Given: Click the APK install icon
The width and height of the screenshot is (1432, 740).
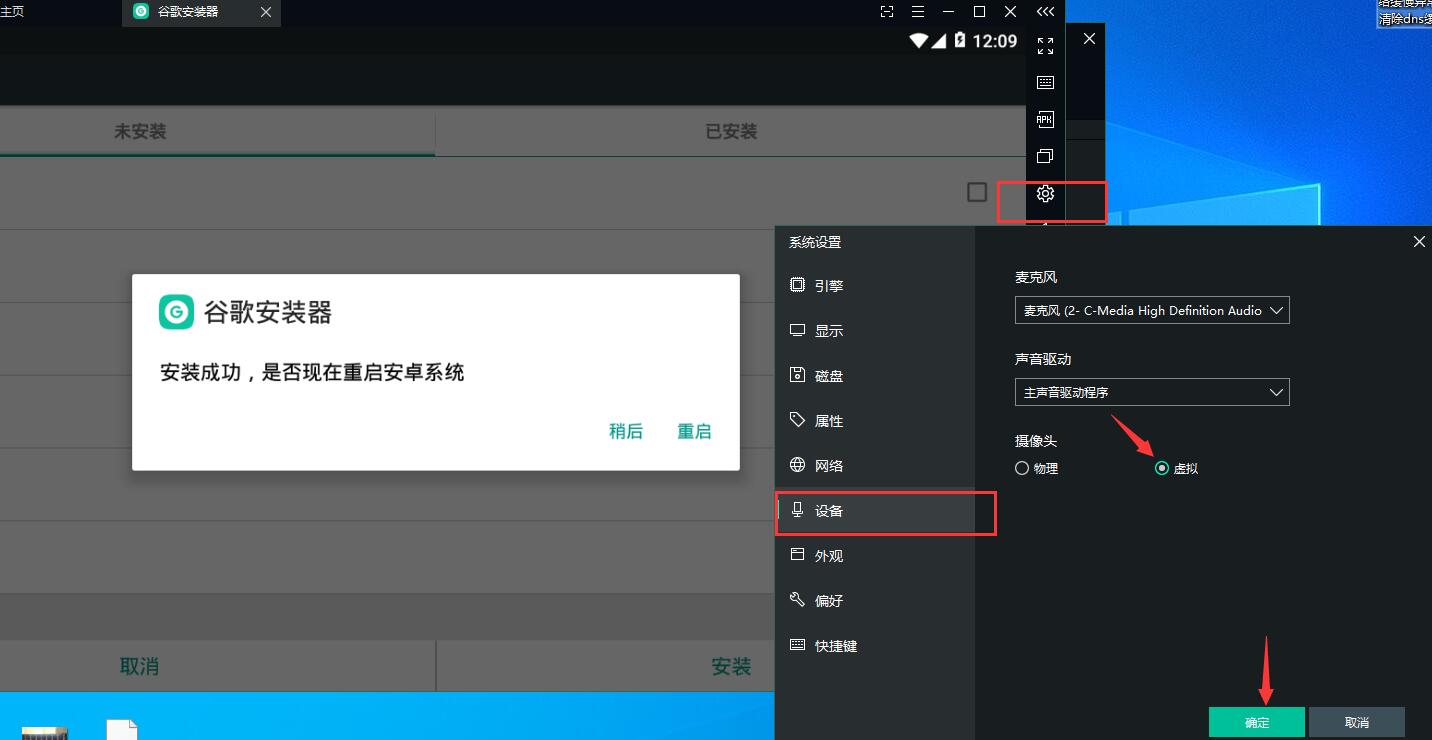Looking at the screenshot, I should (x=1045, y=119).
